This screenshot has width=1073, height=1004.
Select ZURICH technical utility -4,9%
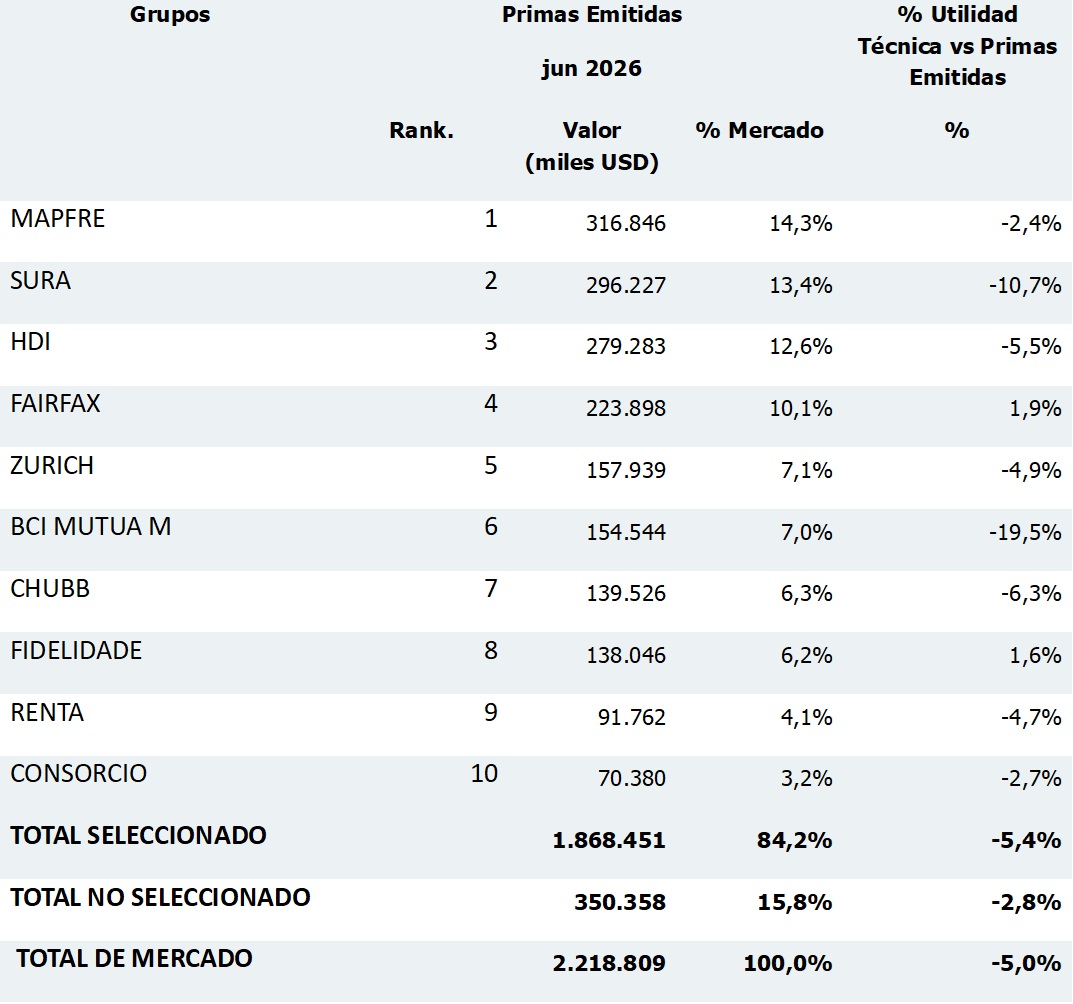coord(1031,470)
